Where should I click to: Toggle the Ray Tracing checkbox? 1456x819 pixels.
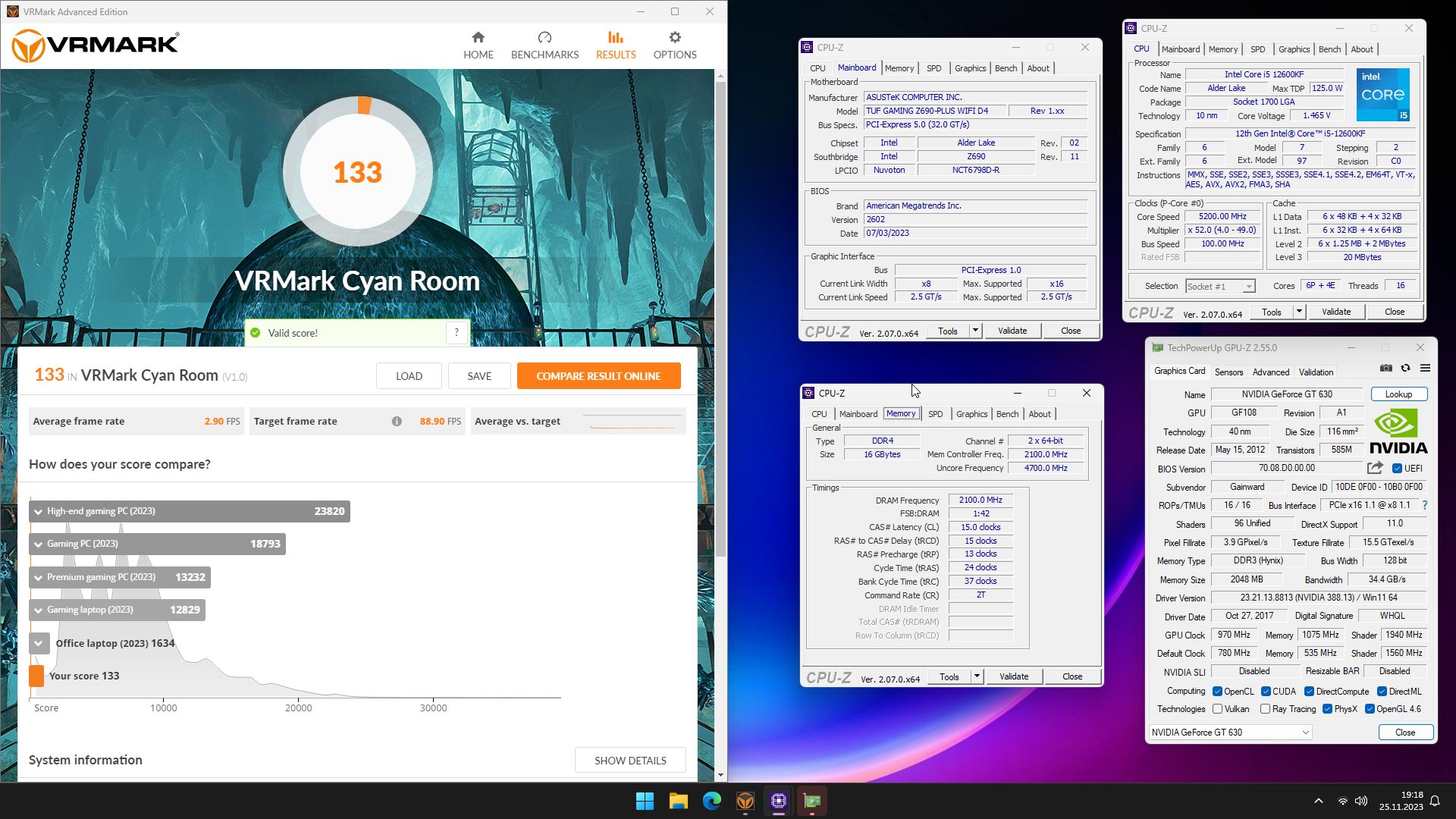1265,709
